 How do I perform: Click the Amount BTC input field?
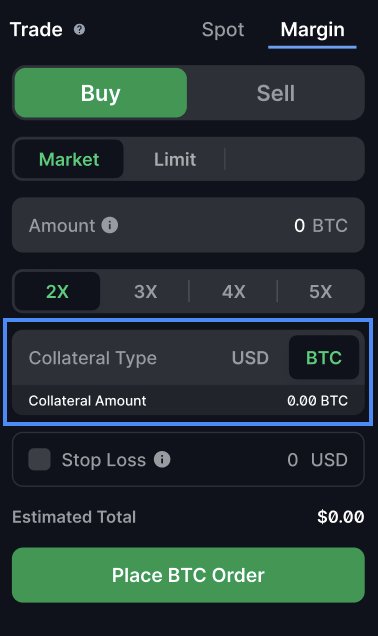click(x=188, y=225)
